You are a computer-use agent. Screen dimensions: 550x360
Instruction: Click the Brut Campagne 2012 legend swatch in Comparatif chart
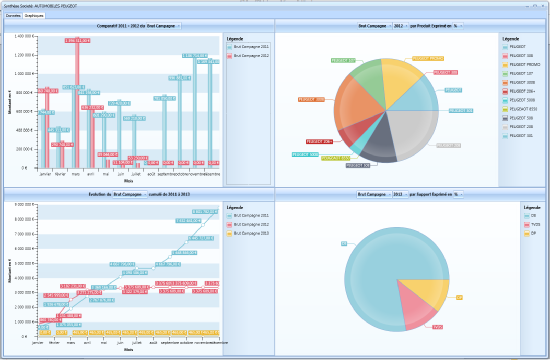pyautogui.click(x=230, y=56)
